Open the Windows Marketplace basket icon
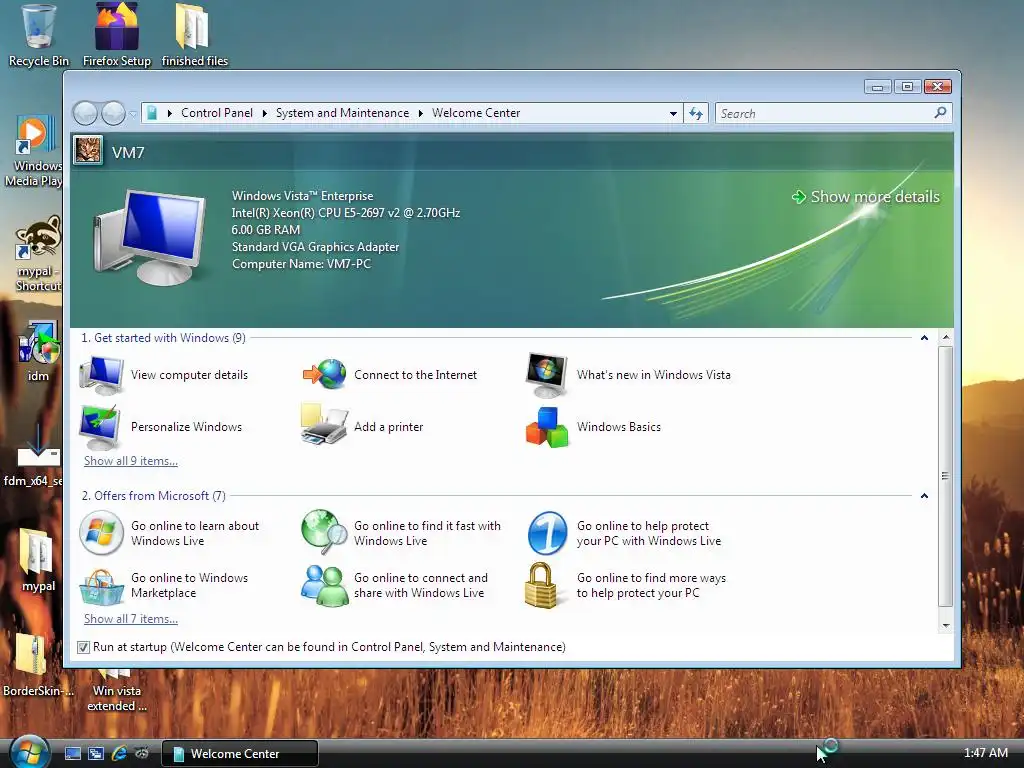The width and height of the screenshot is (1024, 768). tap(101, 586)
